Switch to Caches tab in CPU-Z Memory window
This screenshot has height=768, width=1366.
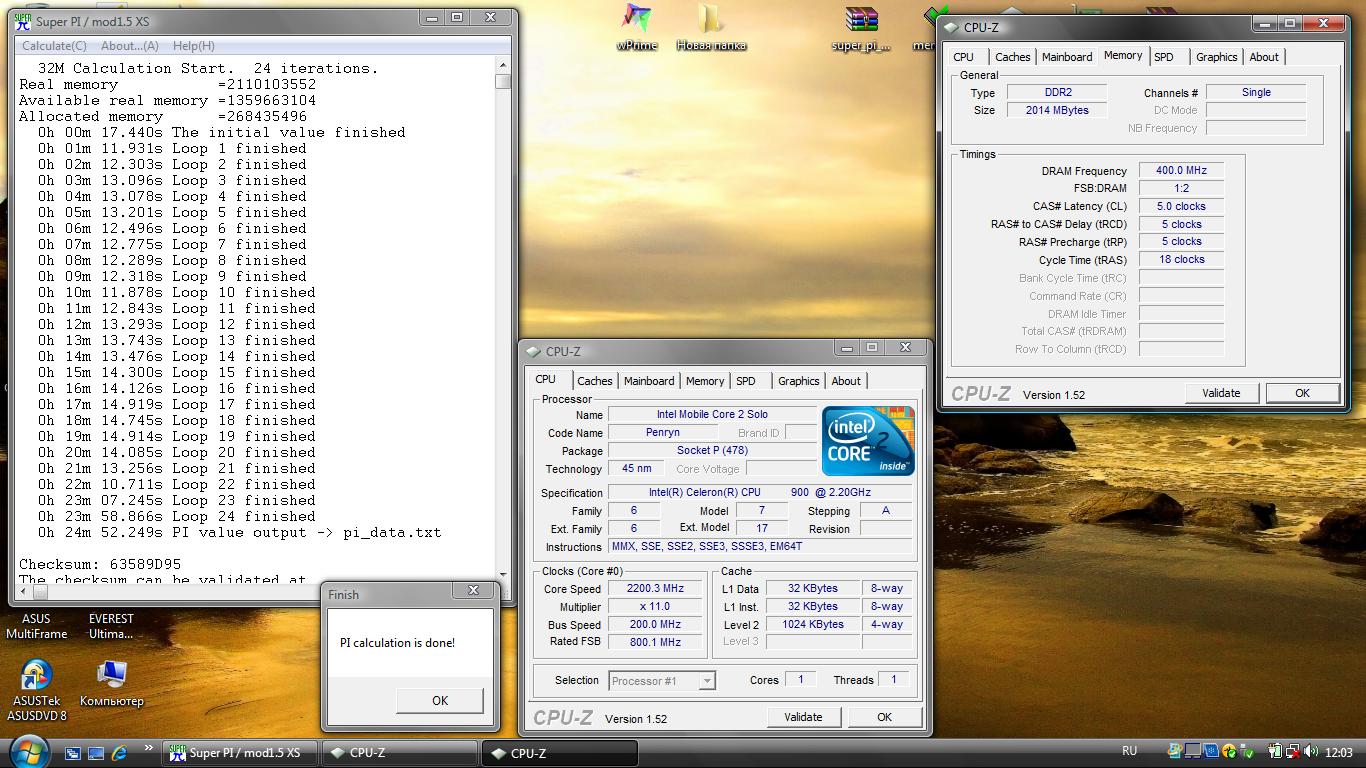pyautogui.click(x=1013, y=57)
